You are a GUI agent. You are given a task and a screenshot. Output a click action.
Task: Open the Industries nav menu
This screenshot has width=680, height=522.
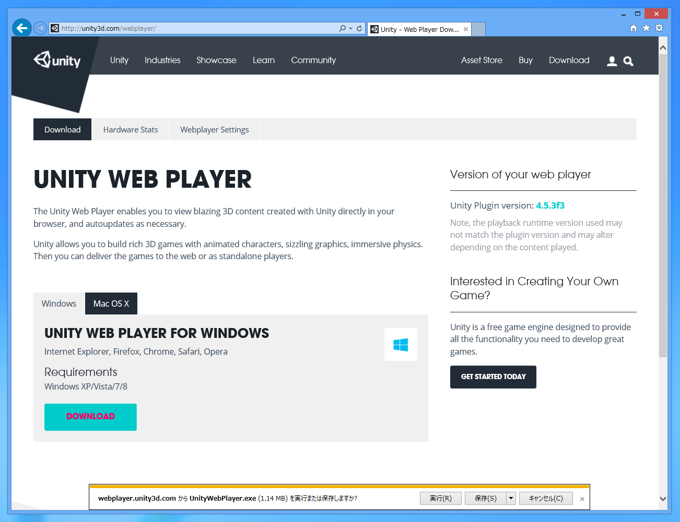[x=162, y=60]
